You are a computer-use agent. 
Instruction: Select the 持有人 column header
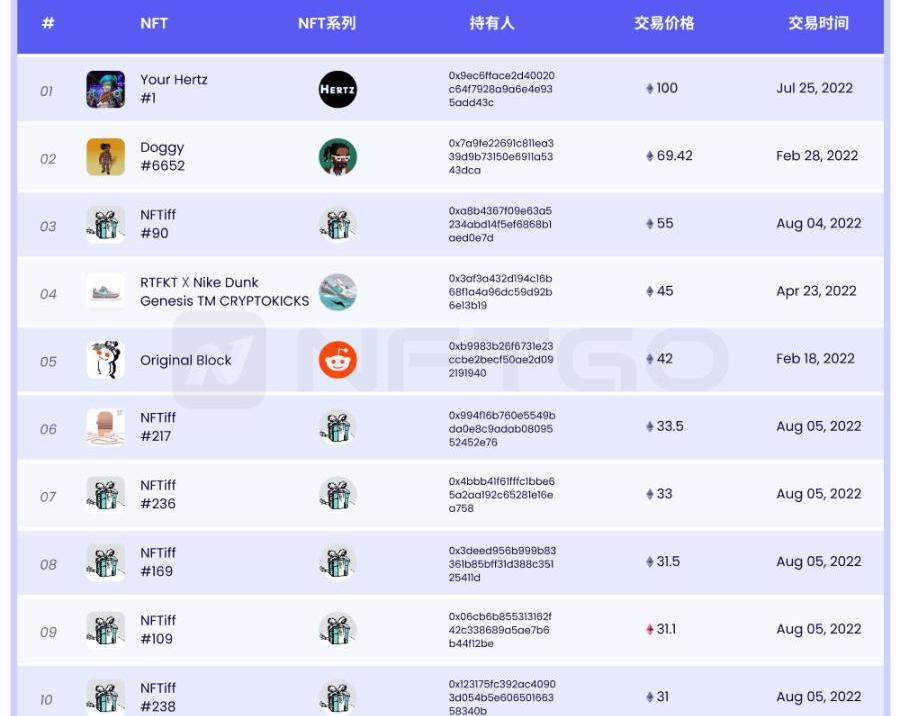click(492, 23)
